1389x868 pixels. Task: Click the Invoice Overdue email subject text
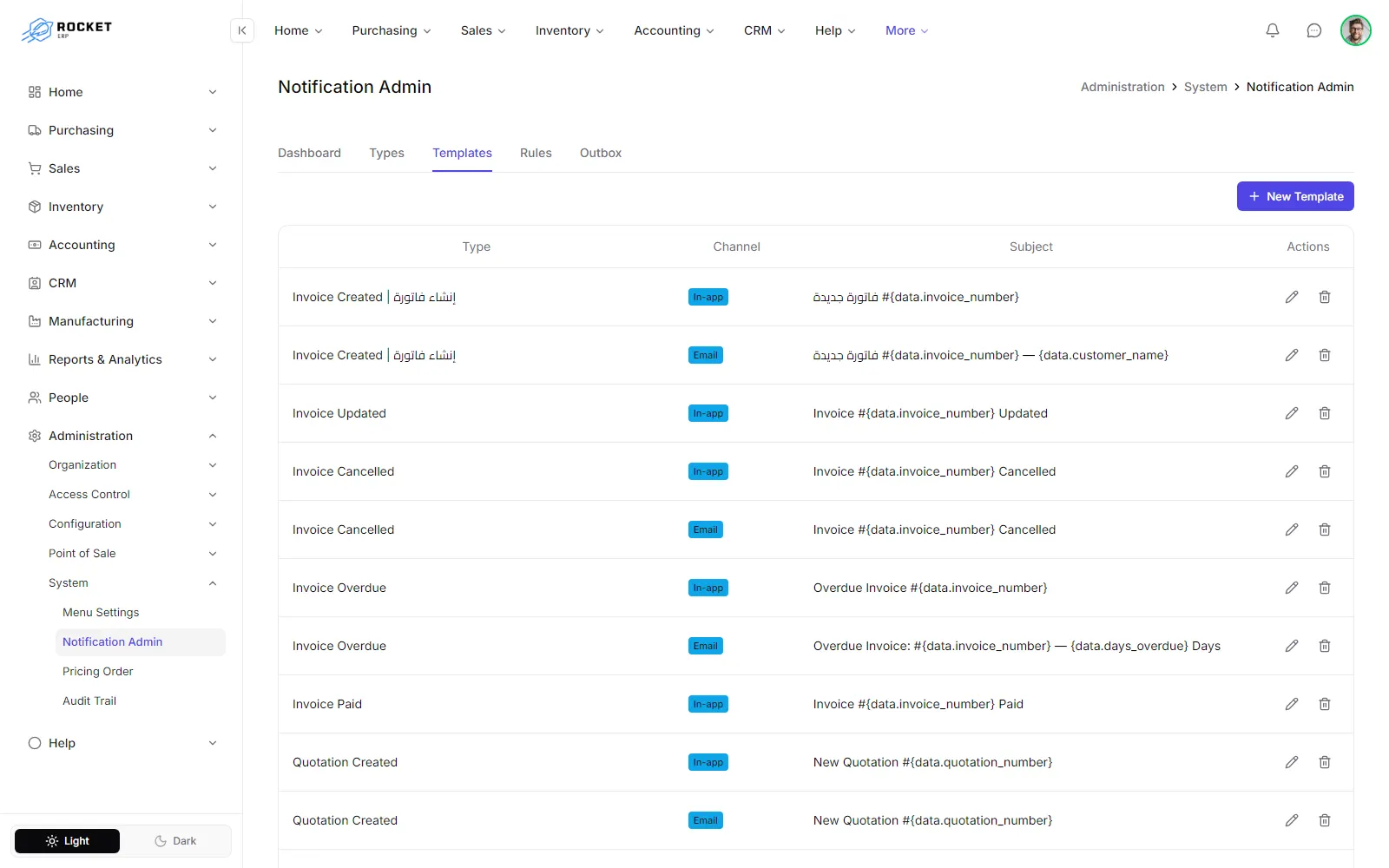tap(1017, 646)
